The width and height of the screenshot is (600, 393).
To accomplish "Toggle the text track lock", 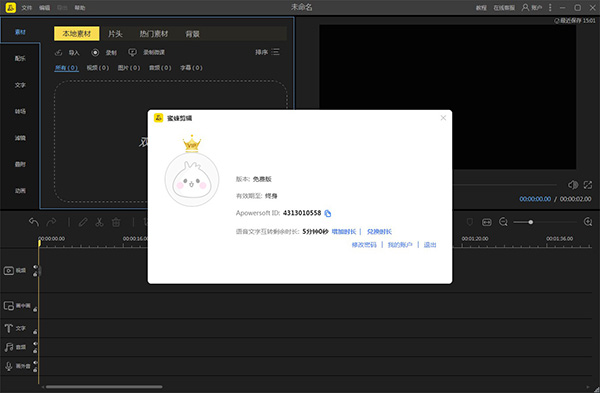I will pyautogui.click(x=35, y=331).
